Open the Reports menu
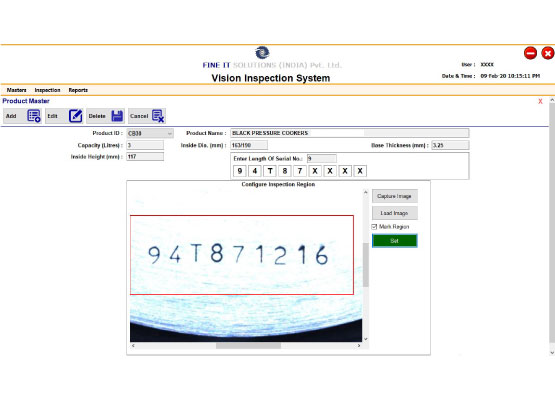Viewport: 555px width, 400px height. click(x=78, y=90)
